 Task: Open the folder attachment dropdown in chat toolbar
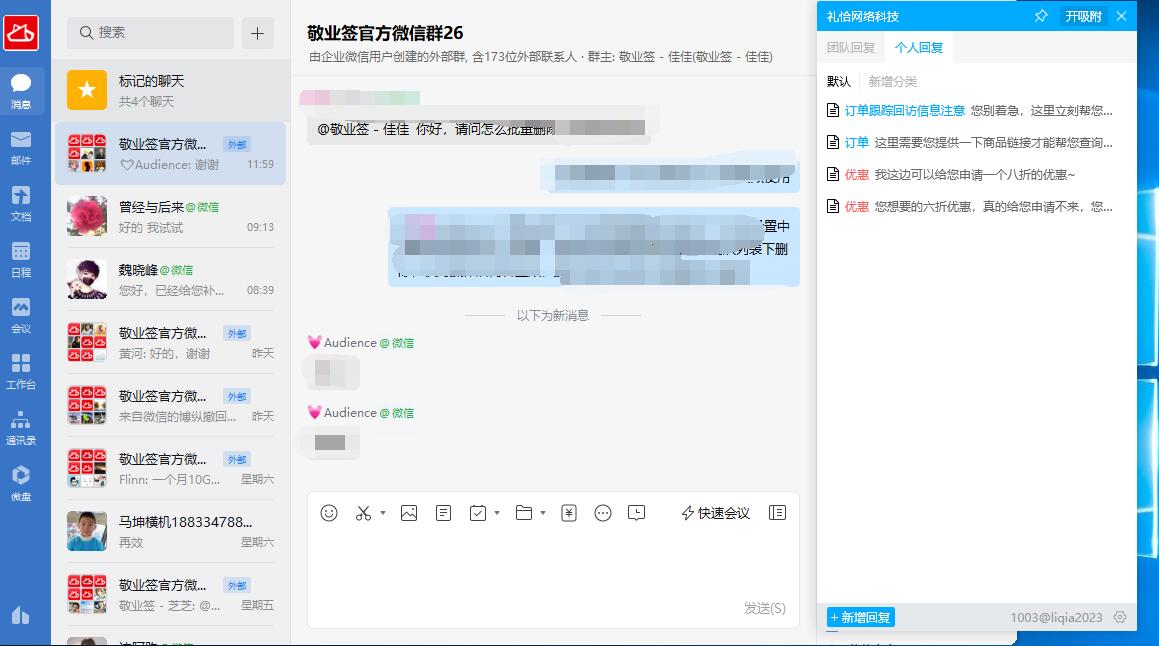[541, 514]
